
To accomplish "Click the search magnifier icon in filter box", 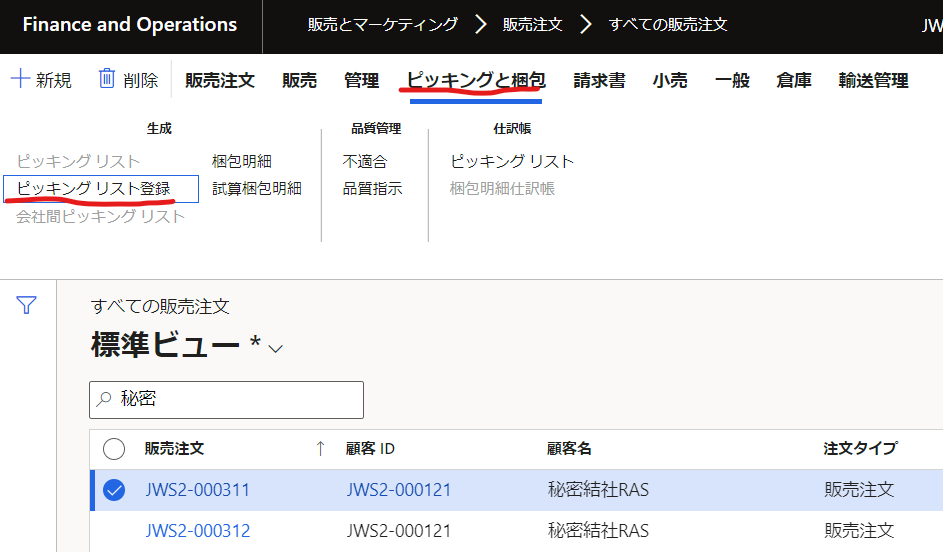I will coord(104,399).
